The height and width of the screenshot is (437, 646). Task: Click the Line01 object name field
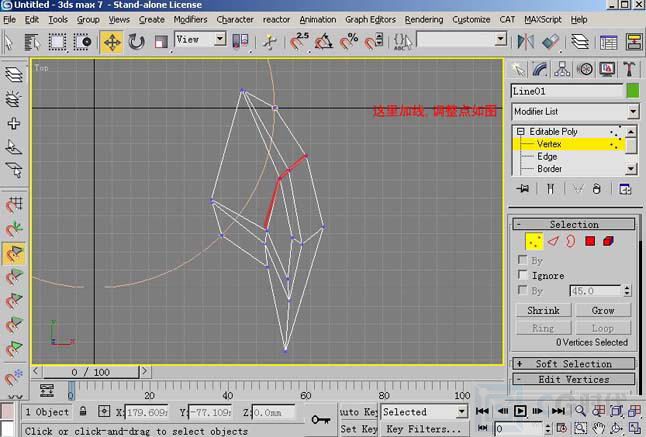(567, 91)
